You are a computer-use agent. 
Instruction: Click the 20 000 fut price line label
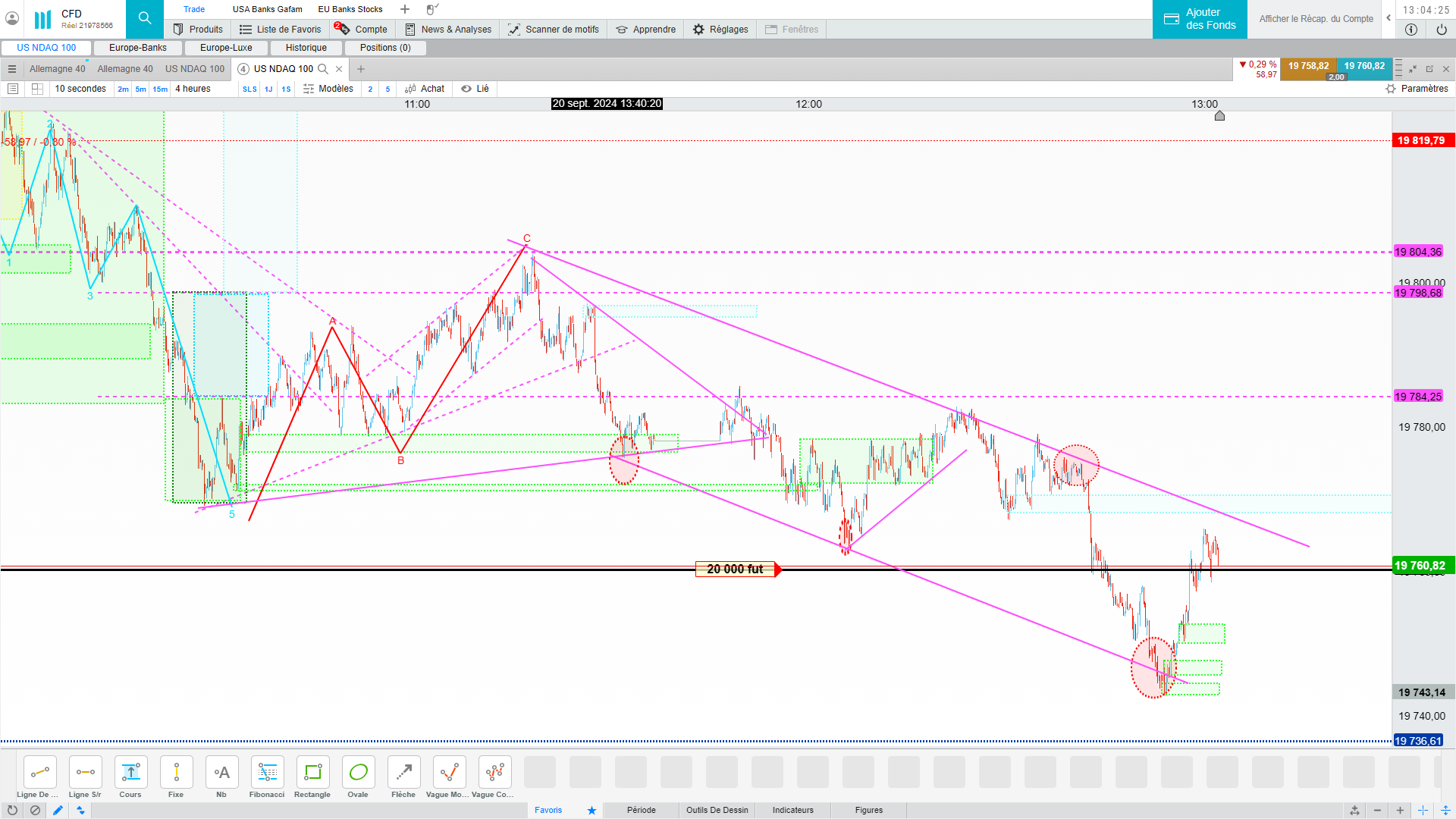735,570
